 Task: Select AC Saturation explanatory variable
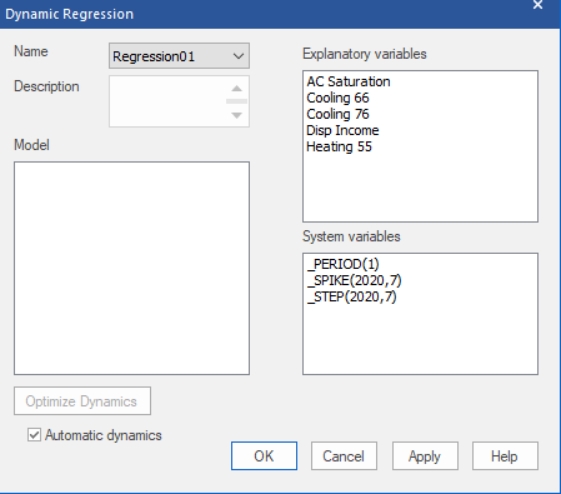(x=348, y=82)
